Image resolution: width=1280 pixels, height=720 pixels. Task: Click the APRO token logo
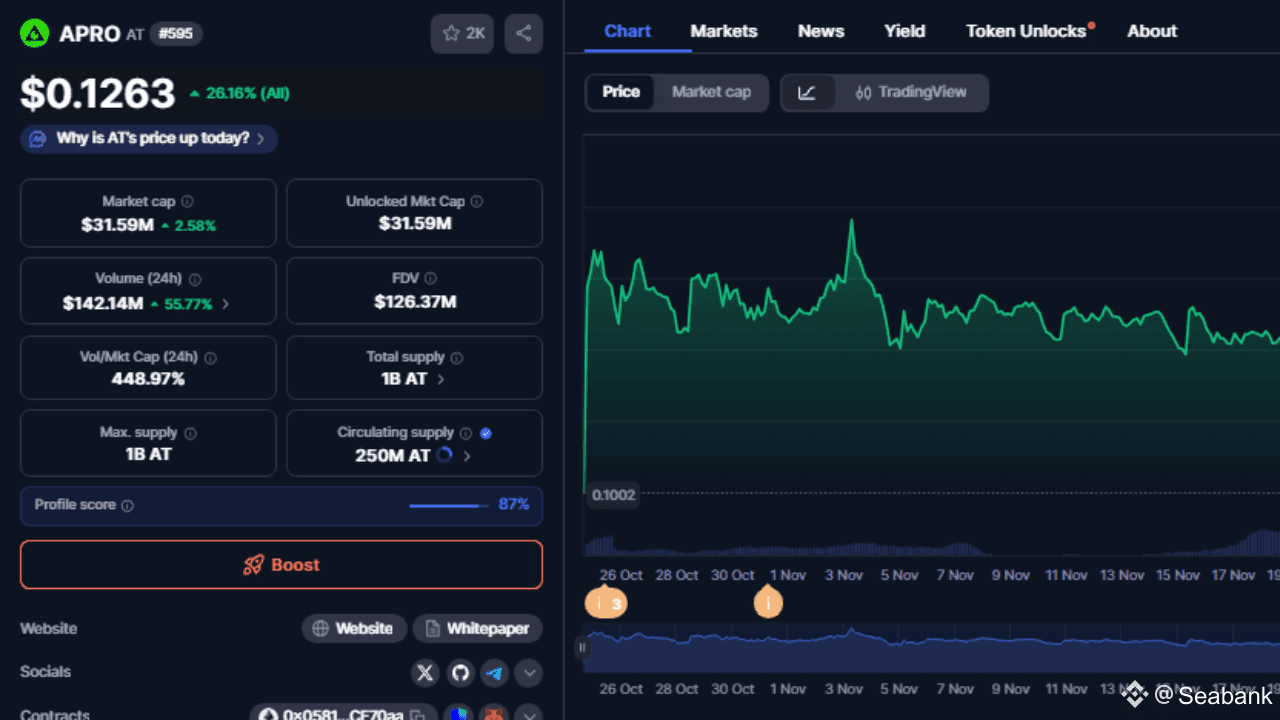tap(35, 34)
